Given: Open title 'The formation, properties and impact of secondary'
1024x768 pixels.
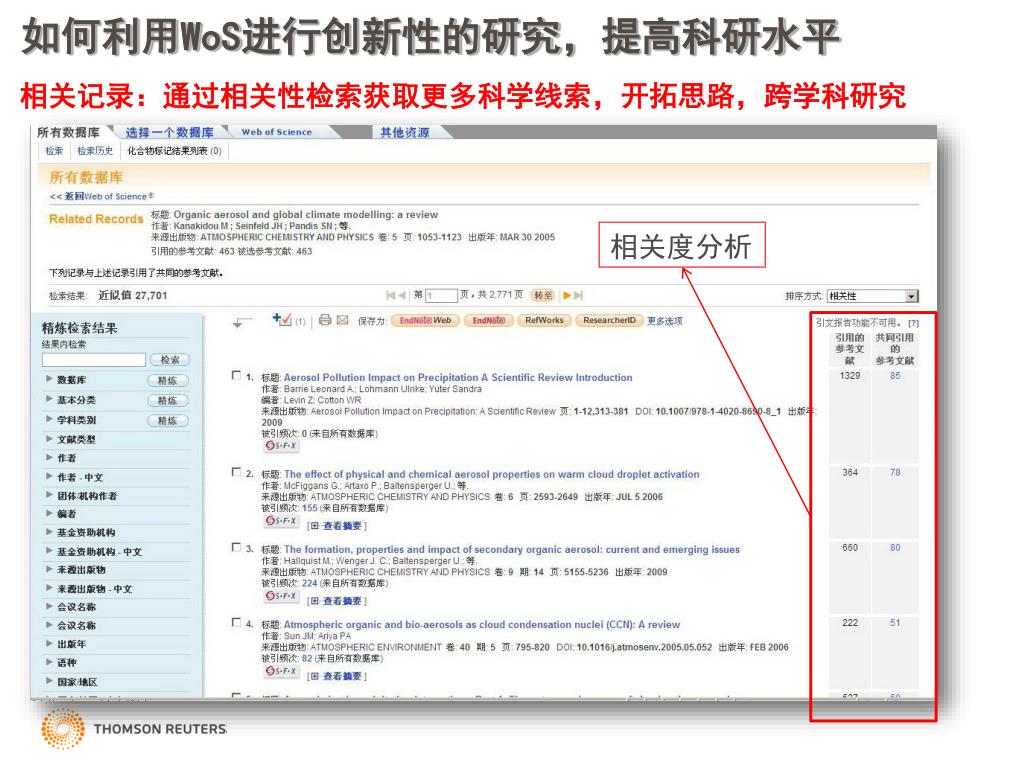Looking at the screenshot, I should 511,549.
